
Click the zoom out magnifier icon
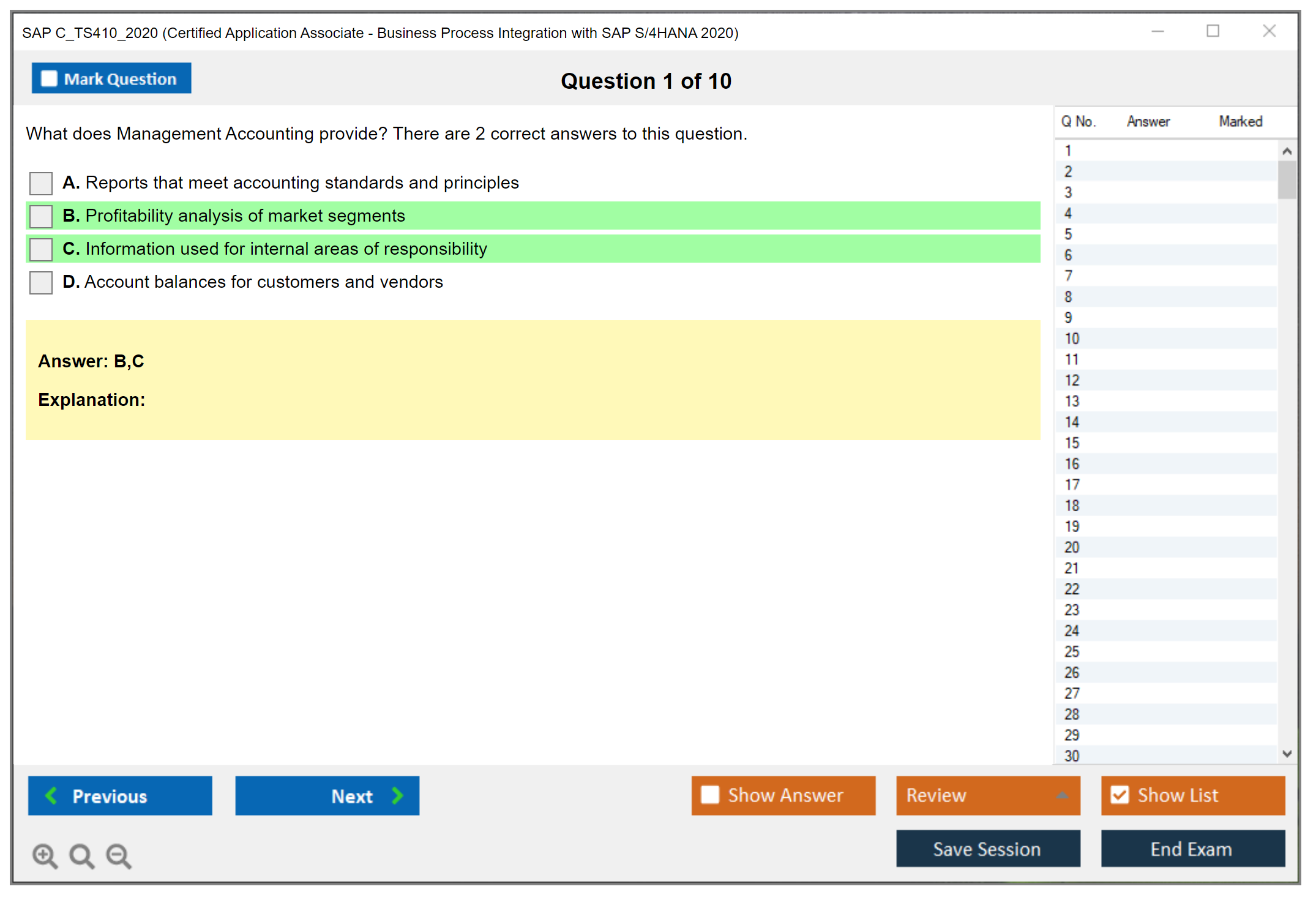click(118, 855)
